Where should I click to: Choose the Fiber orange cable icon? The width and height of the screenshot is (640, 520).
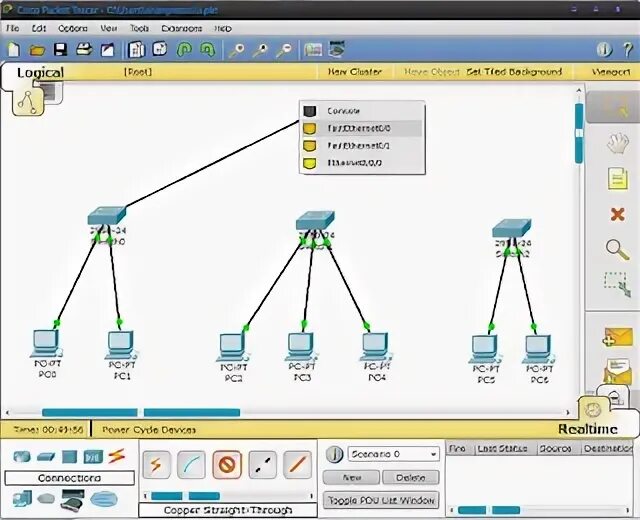pyautogui.click(x=298, y=464)
